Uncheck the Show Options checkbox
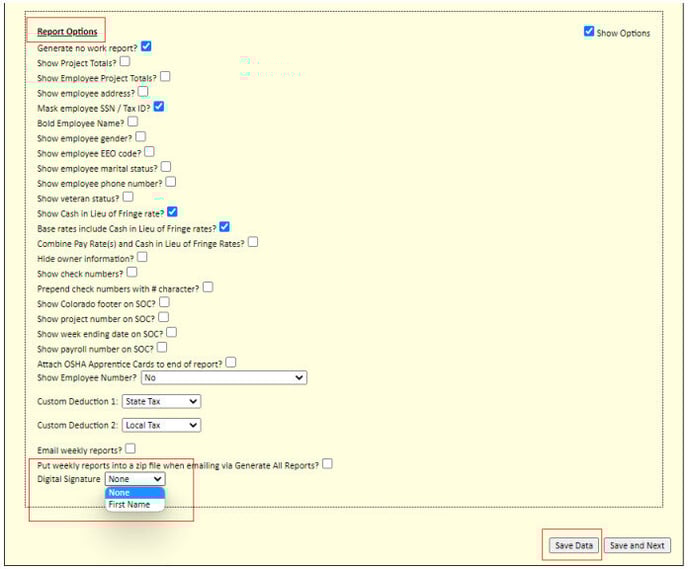This screenshot has width=688, height=569. (589, 31)
